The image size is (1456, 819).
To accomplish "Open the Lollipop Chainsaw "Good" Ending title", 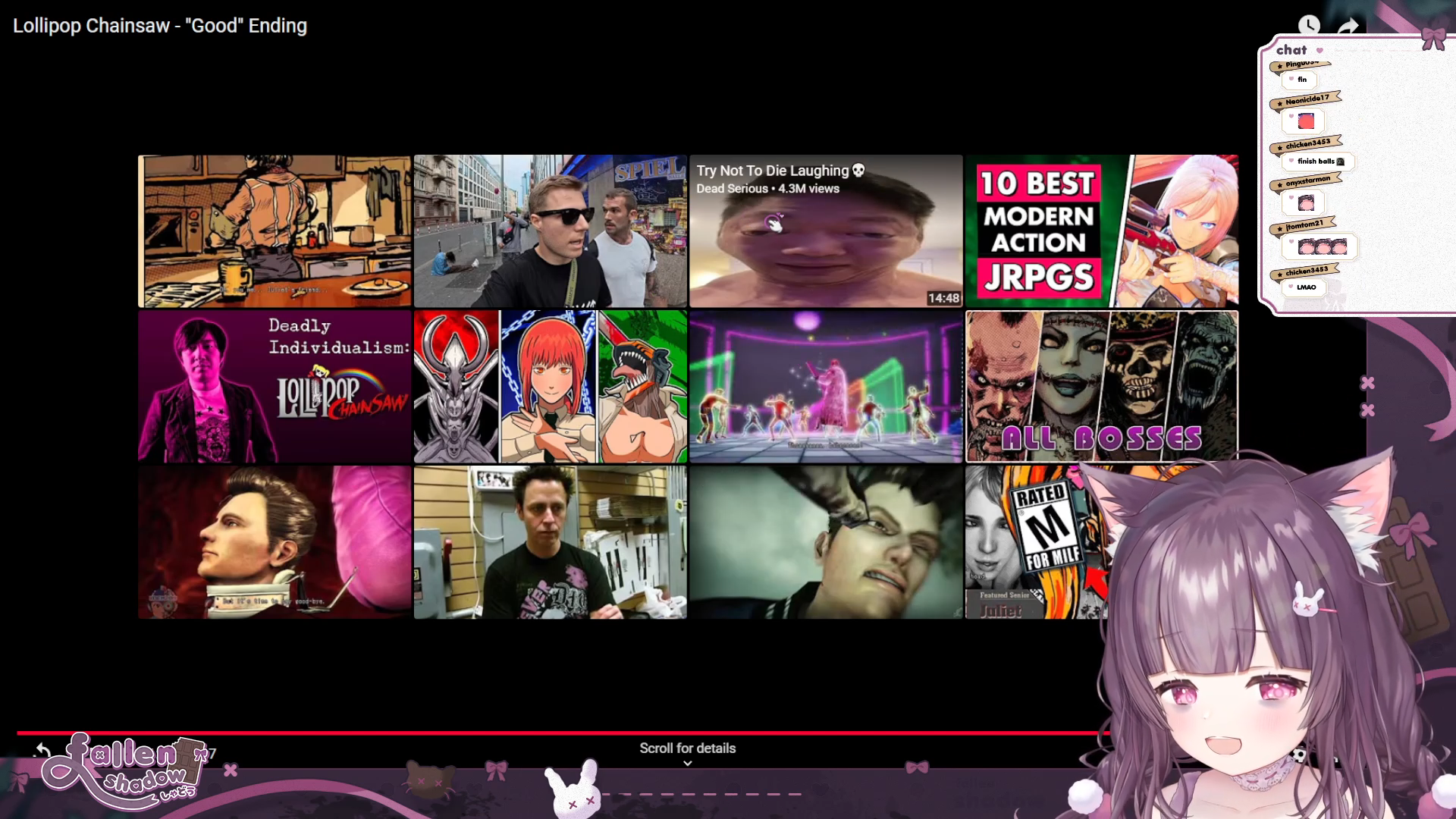I will coord(160,26).
